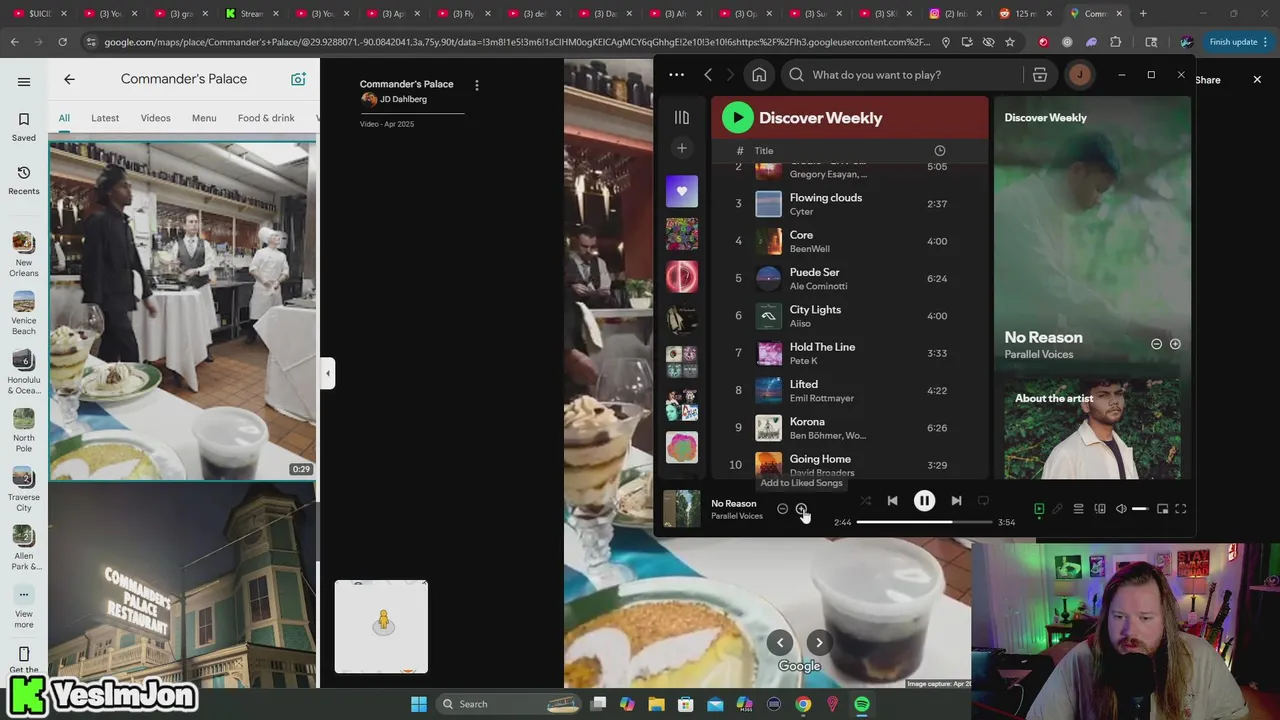Collapse the Google Maps side panel
Image resolution: width=1280 pixels, height=720 pixels.
coord(327,373)
